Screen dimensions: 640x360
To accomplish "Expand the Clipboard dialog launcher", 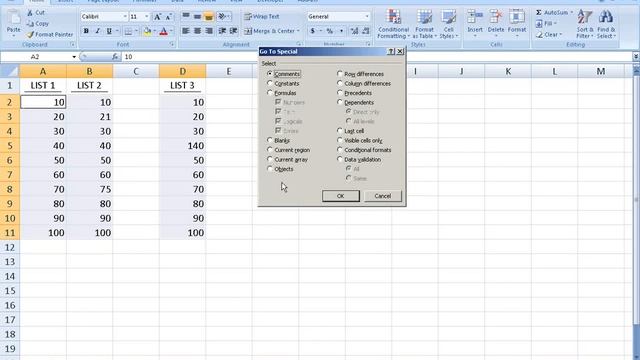I will click(x=73, y=44).
